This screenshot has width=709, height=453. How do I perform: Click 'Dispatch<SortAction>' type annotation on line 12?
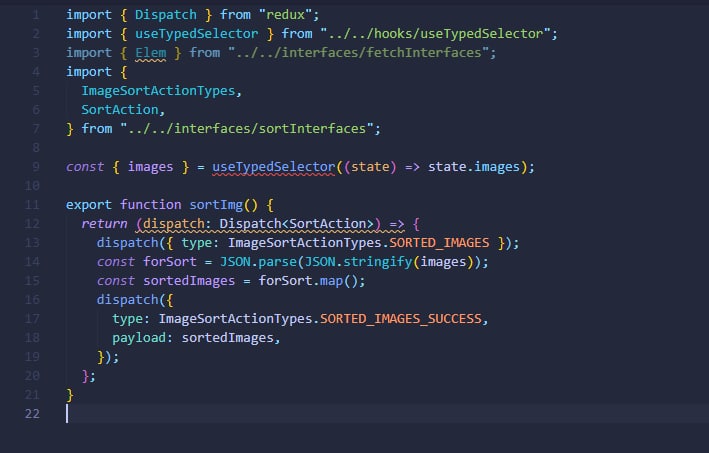click(297, 224)
